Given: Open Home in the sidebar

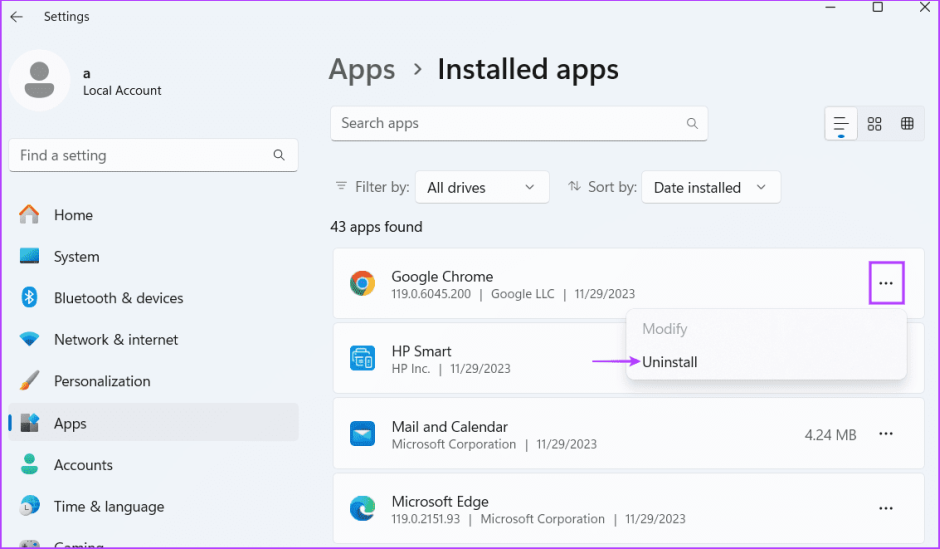Looking at the screenshot, I should point(73,215).
